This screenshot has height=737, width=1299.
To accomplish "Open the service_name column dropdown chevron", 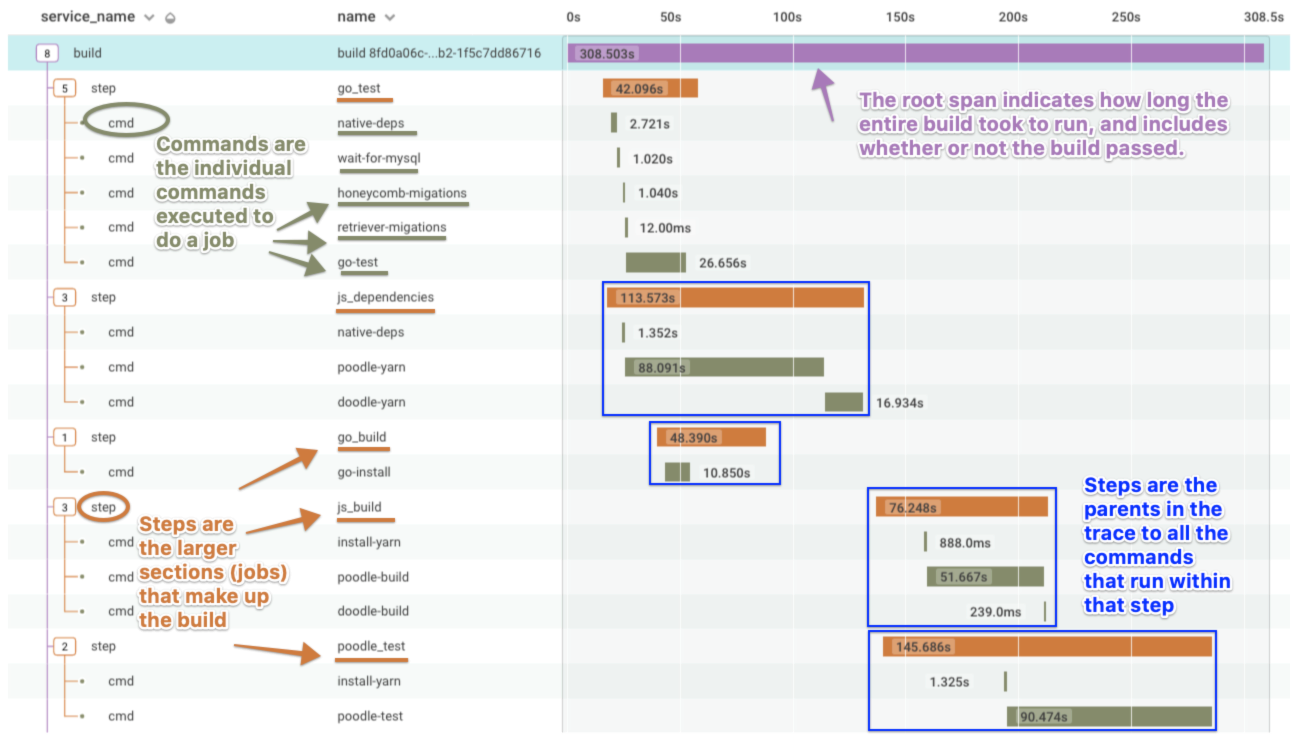I will point(150,18).
